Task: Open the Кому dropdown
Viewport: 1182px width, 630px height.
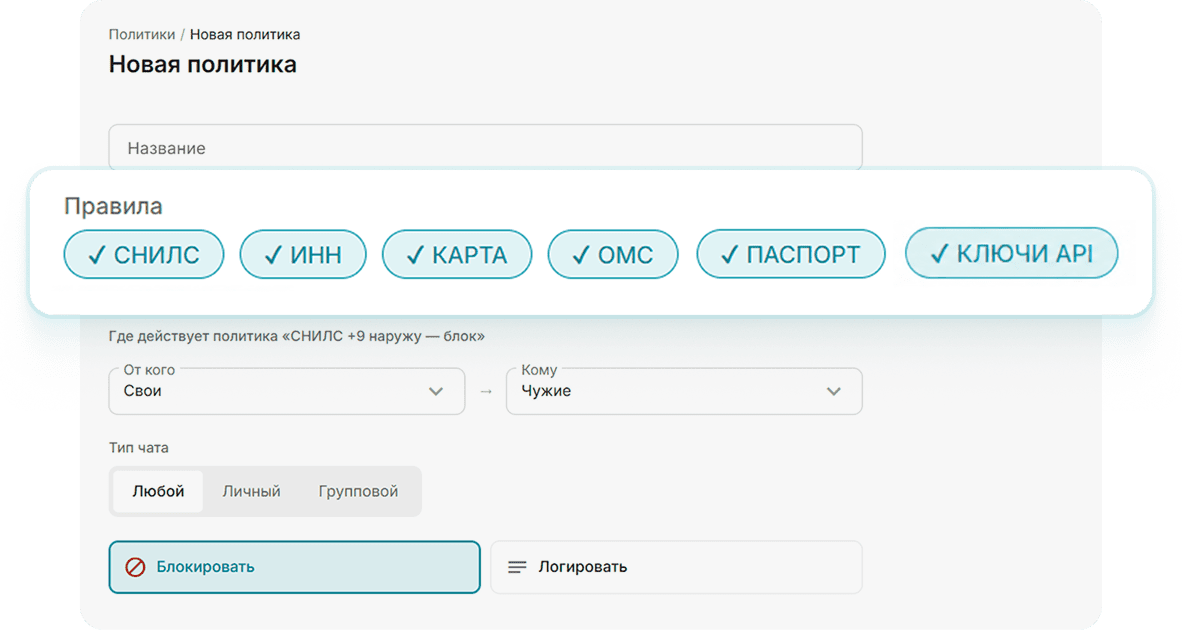Action: [x=684, y=391]
